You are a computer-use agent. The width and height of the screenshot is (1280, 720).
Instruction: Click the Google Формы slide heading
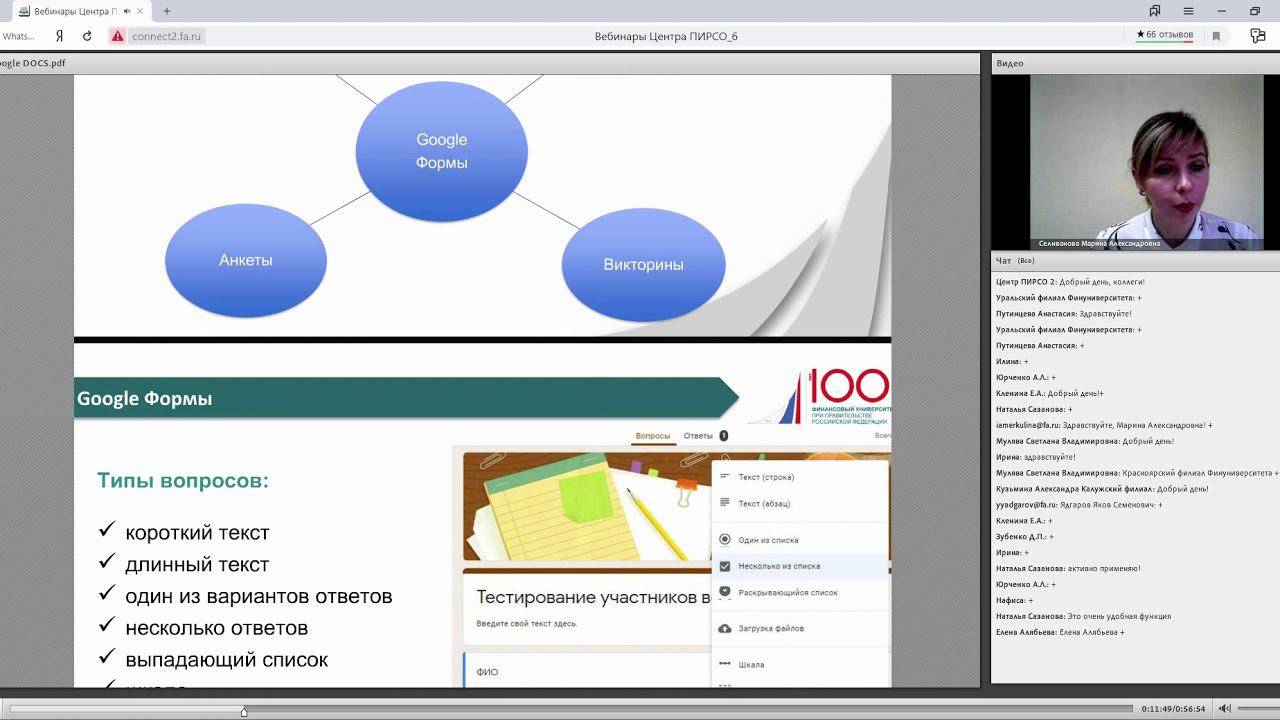point(145,398)
